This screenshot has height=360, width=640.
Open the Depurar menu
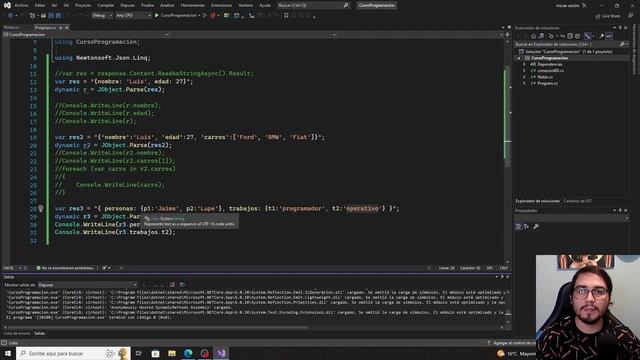(127, 5)
